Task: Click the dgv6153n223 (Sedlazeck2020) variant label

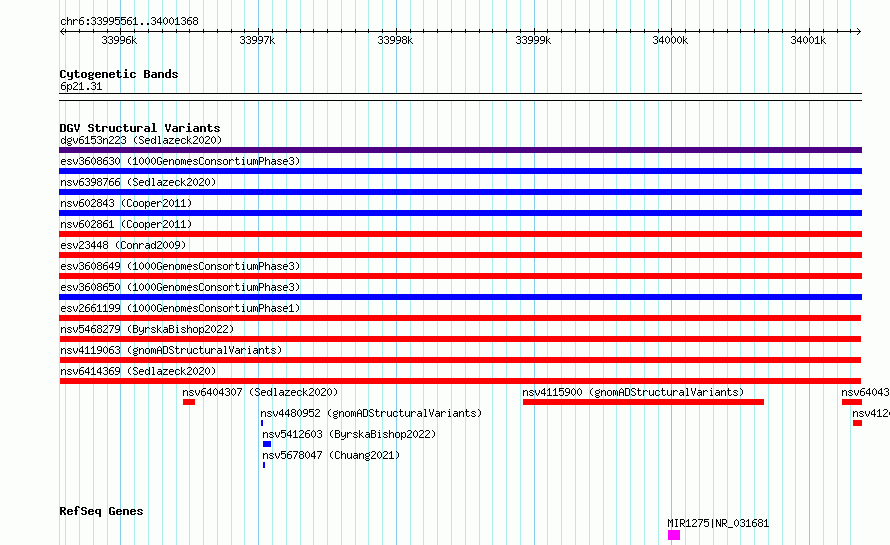Action: click(141, 140)
